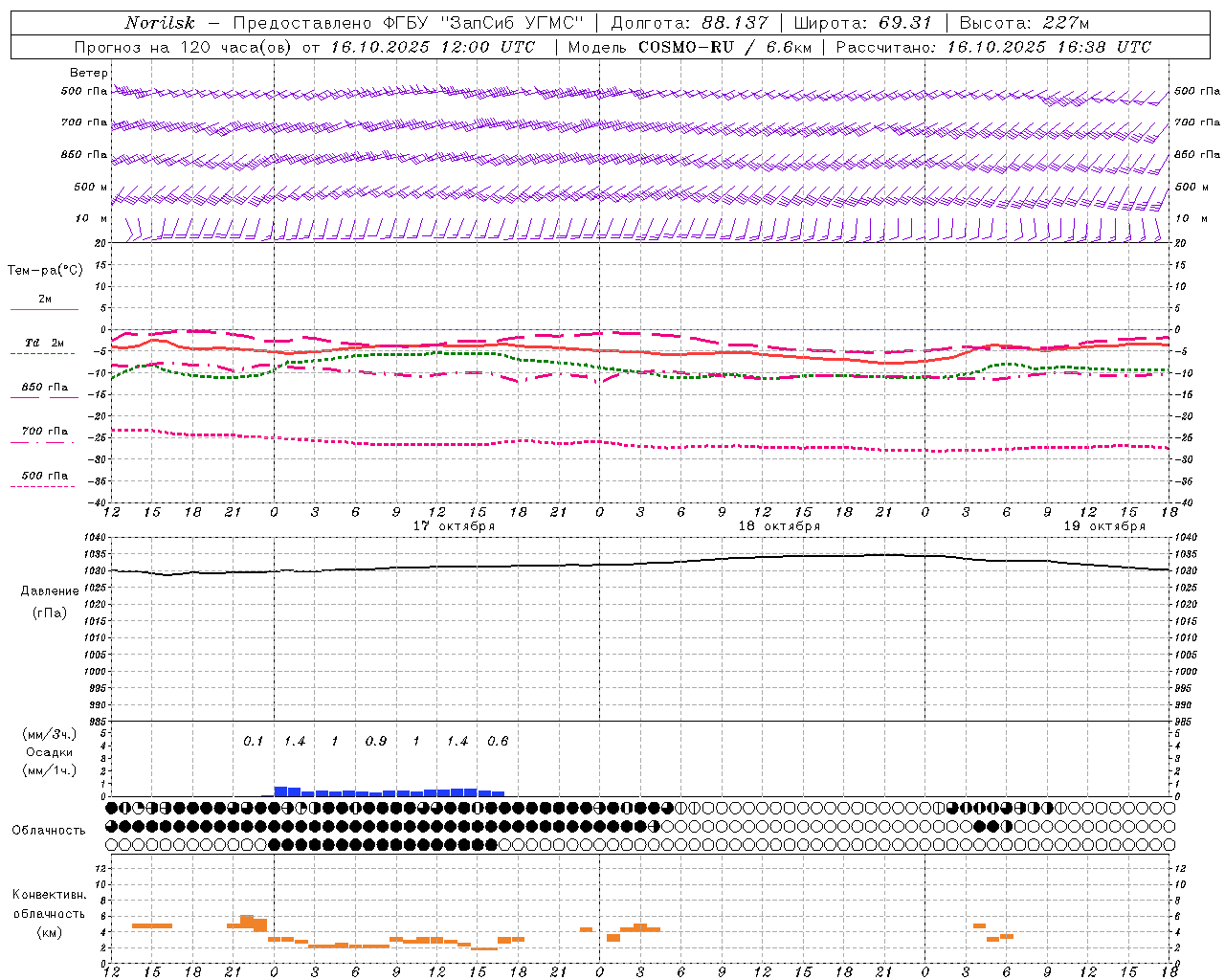Click the "Облачность" cloud cover label
Image resolution: width=1225 pixels, height=980 pixels.
point(49,831)
